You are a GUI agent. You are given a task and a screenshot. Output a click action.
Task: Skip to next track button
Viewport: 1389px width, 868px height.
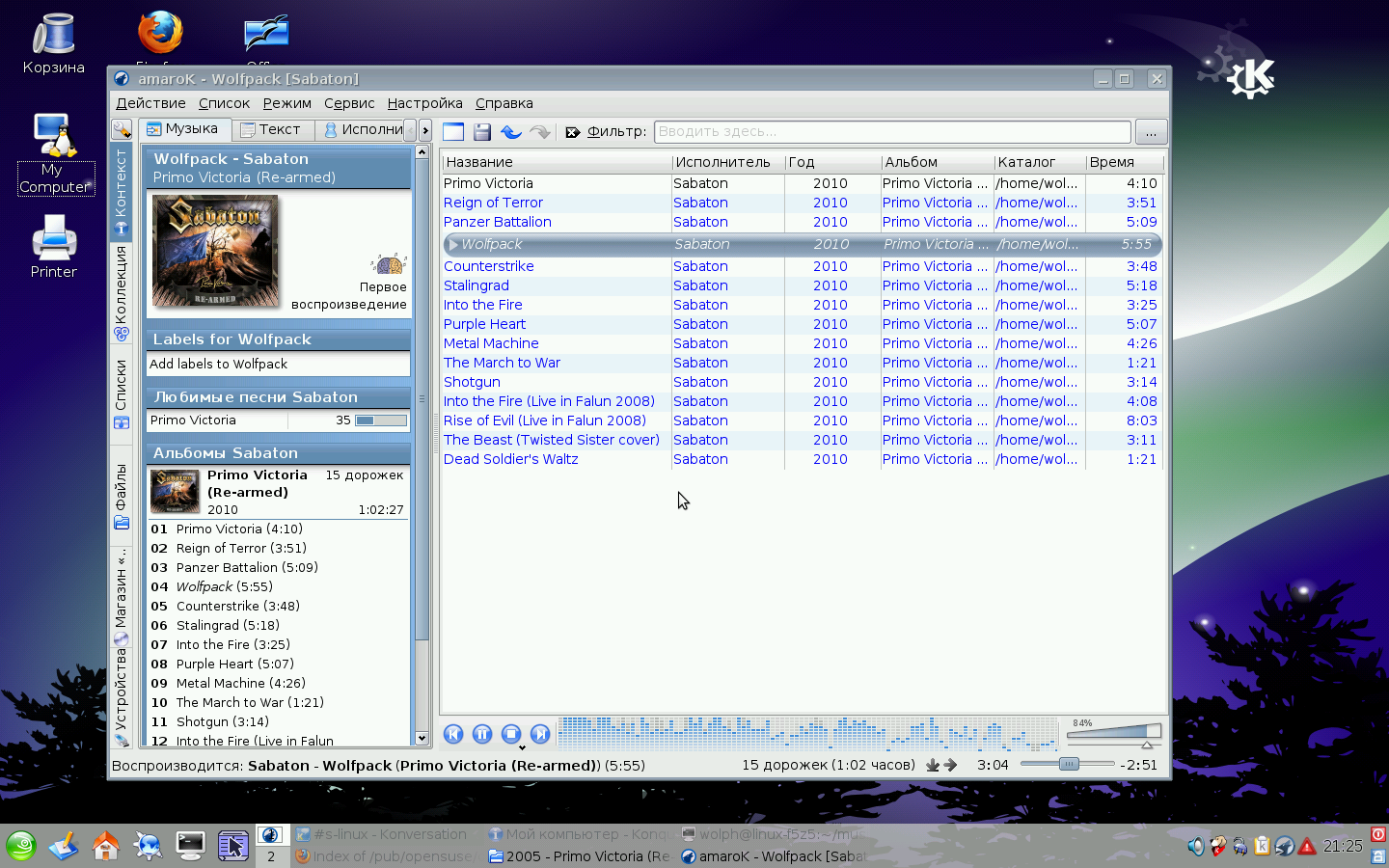tap(540, 734)
